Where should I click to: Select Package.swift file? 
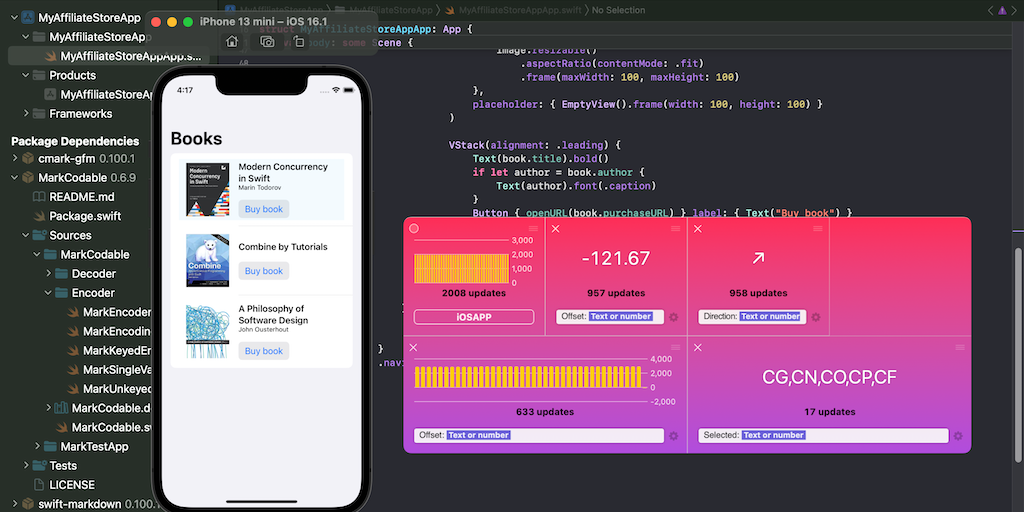click(84, 216)
